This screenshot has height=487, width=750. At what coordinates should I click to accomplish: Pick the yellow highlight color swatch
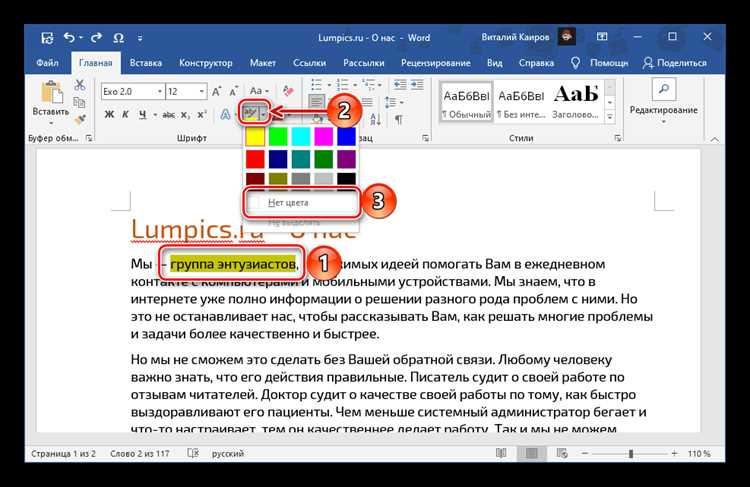point(255,137)
